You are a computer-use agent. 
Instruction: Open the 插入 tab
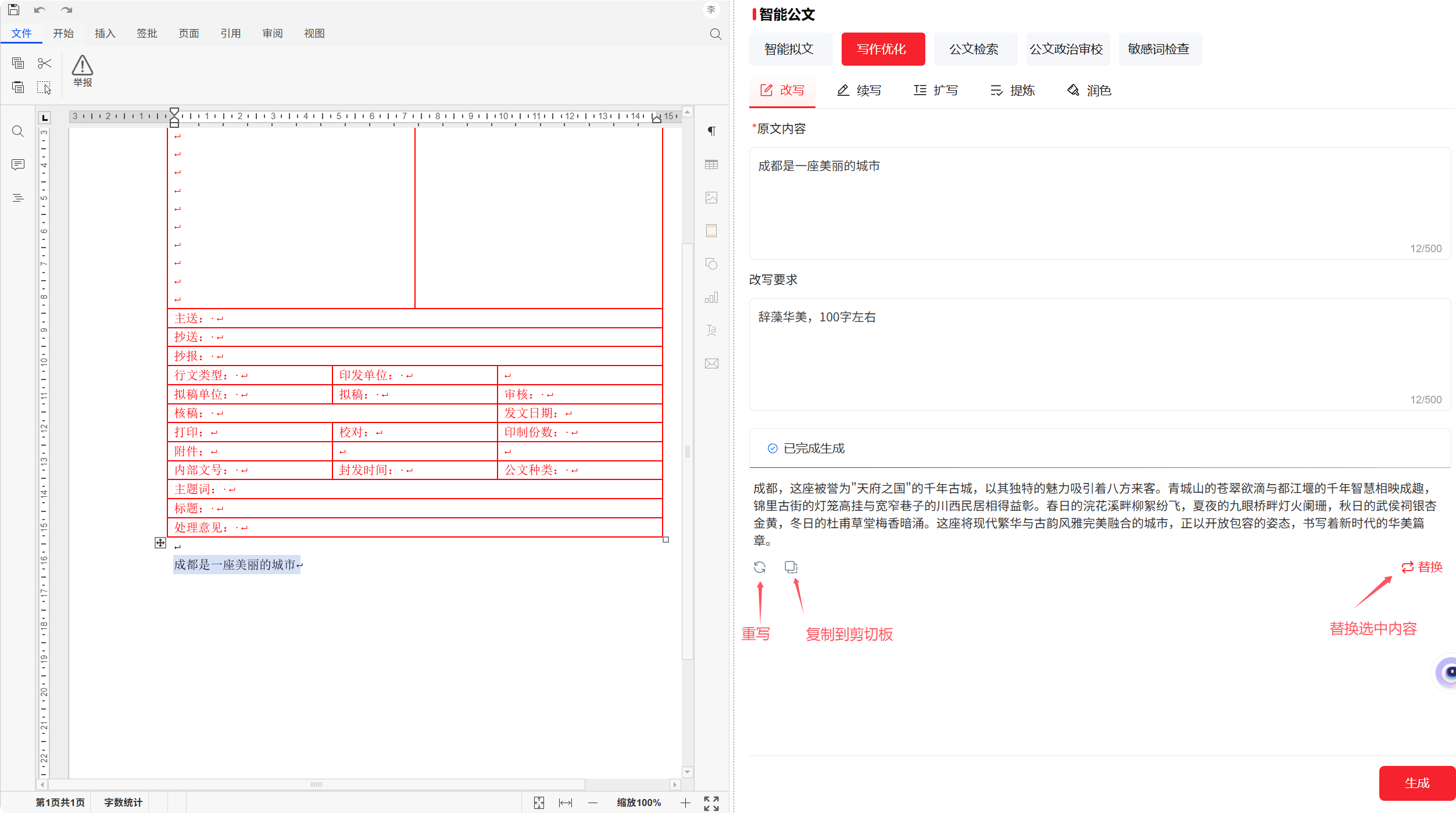pyautogui.click(x=105, y=34)
